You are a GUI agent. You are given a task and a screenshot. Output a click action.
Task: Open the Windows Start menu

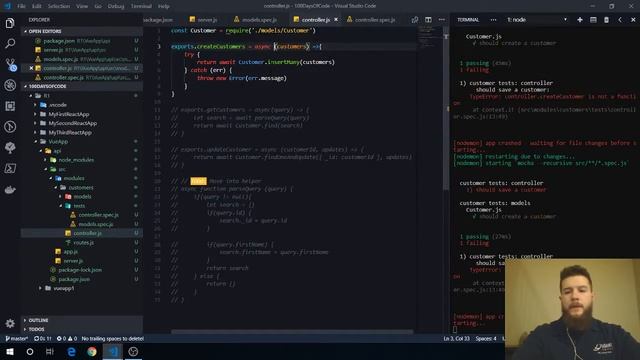point(10,351)
